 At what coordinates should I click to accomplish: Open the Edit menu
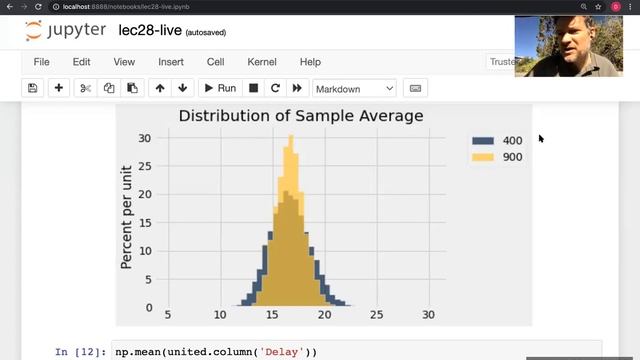coord(81,62)
